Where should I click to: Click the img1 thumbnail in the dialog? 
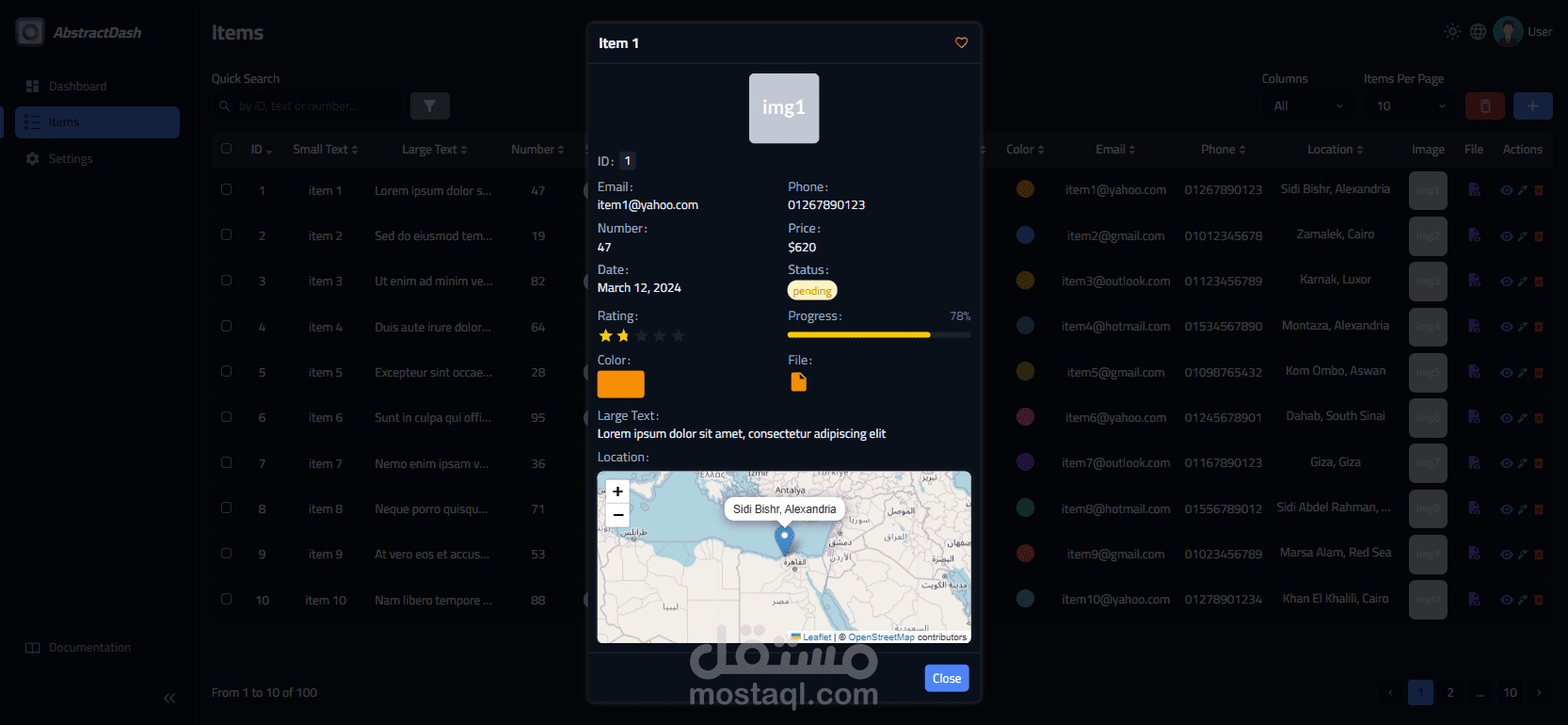(784, 108)
